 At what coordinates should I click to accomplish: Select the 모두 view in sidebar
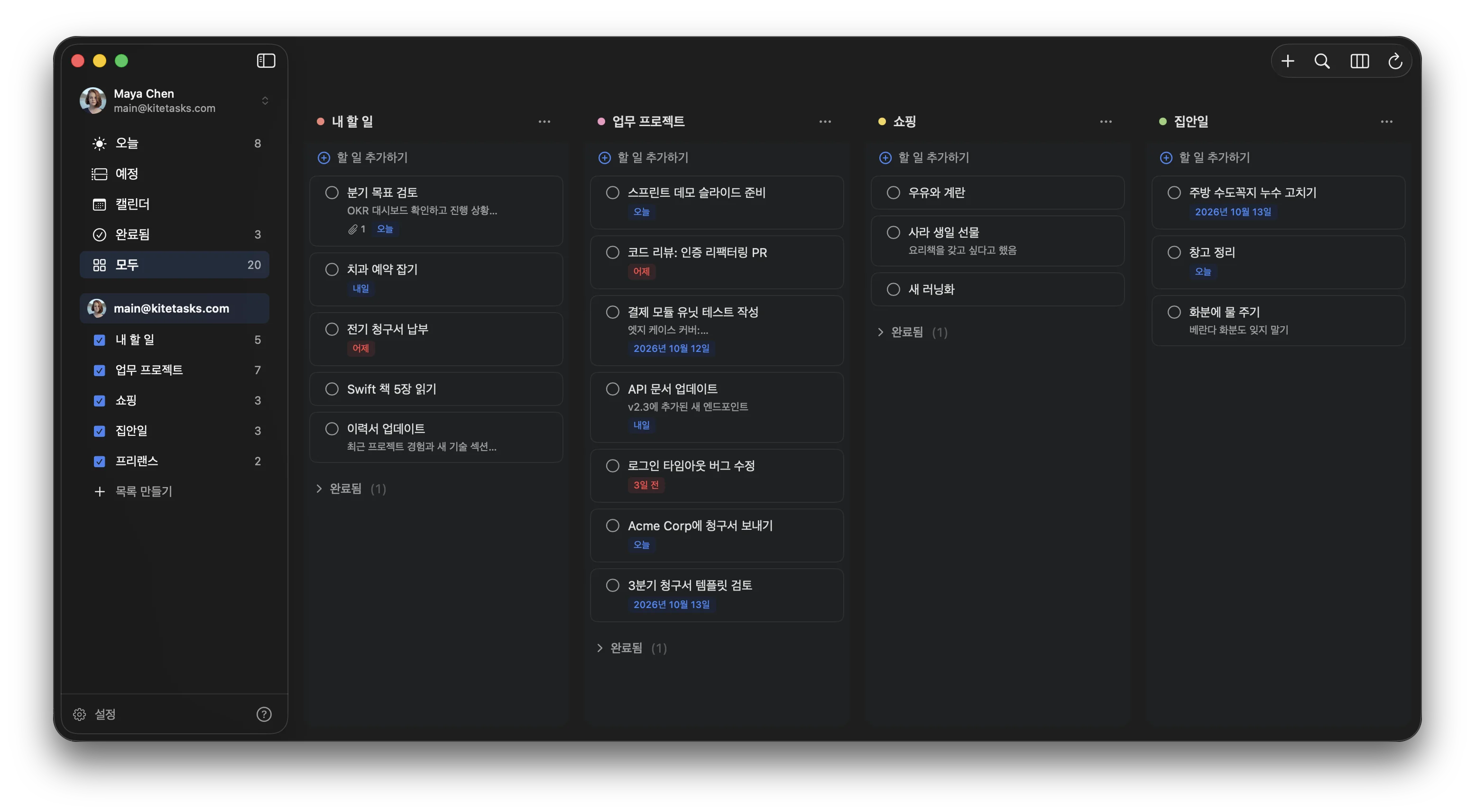(174, 265)
